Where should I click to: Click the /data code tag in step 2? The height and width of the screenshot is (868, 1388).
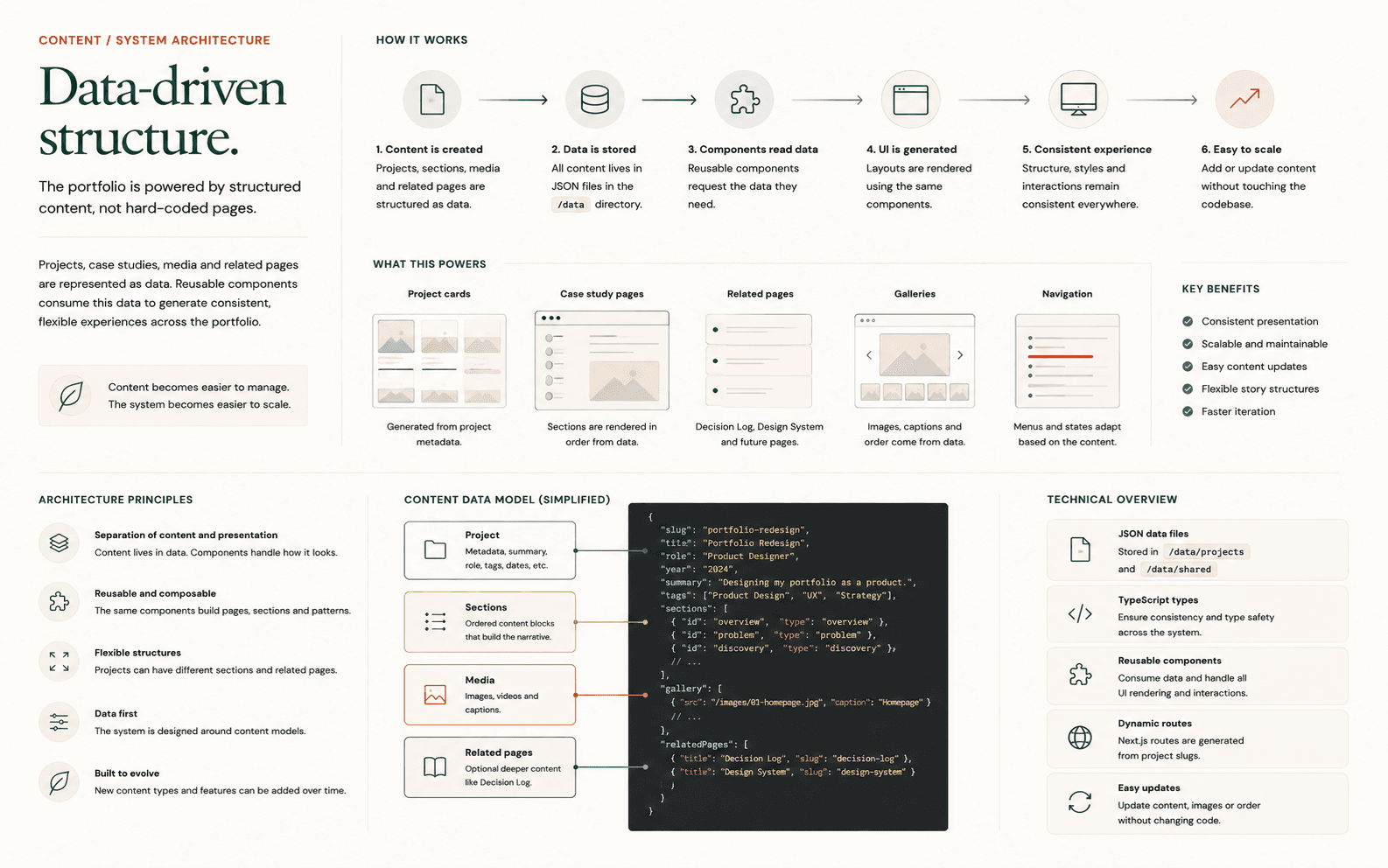(x=571, y=205)
